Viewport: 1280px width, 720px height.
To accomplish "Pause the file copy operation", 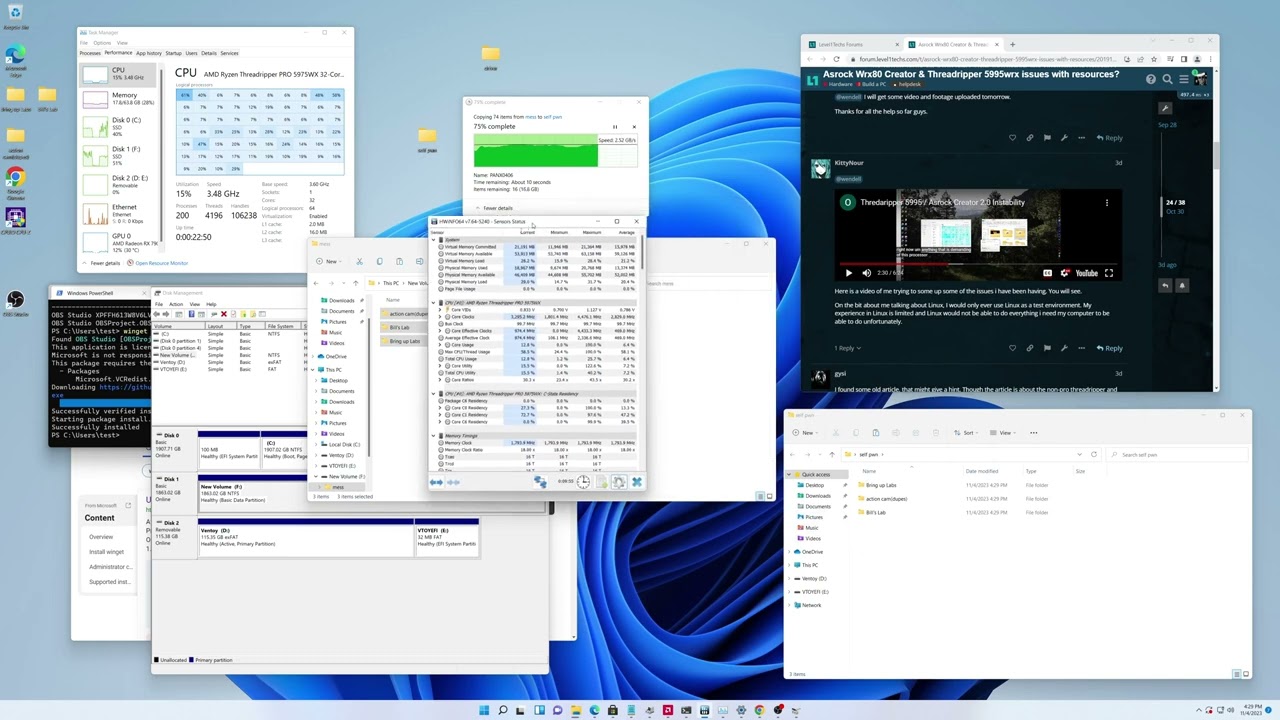I will (x=615, y=127).
